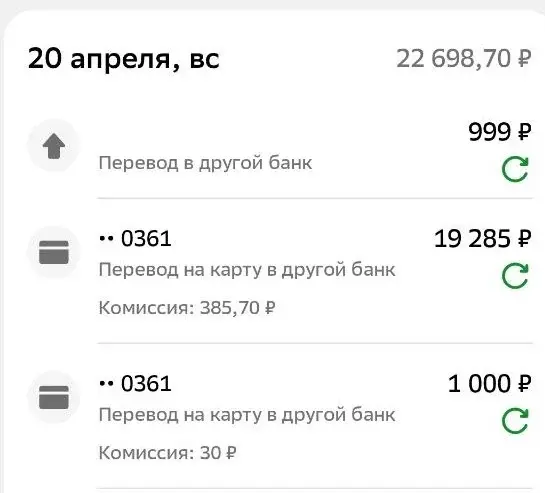Repeat the 19 285 ₽ transfer via green refresh icon

point(515,276)
